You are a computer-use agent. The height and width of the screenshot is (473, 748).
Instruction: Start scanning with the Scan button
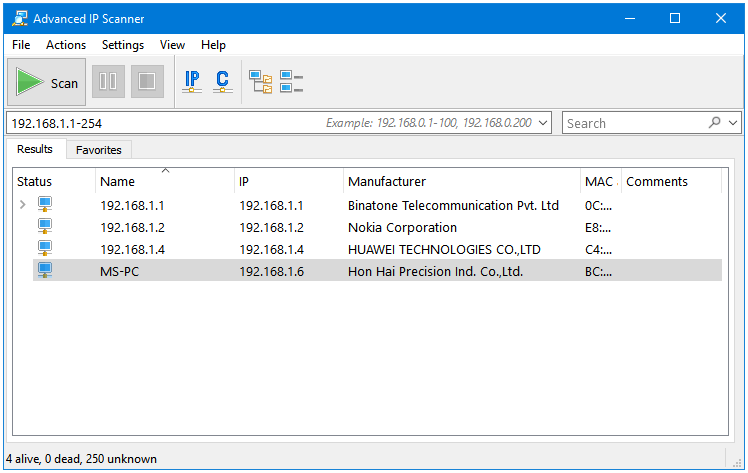46,82
